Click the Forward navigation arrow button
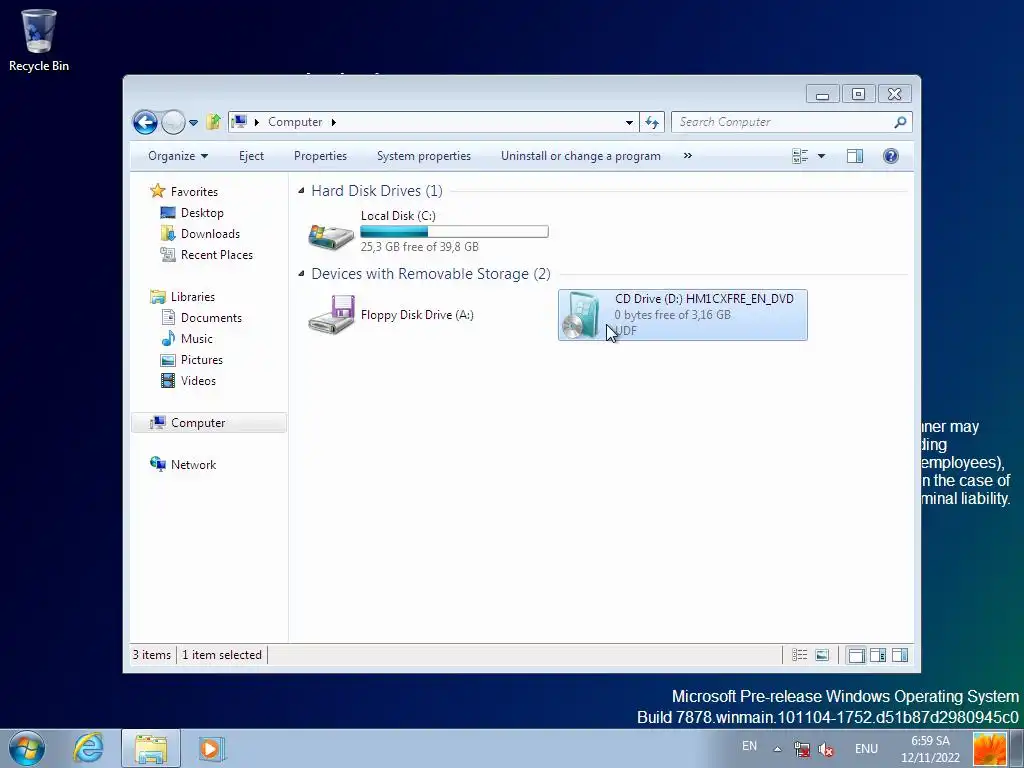The width and height of the screenshot is (1024, 768). [173, 122]
